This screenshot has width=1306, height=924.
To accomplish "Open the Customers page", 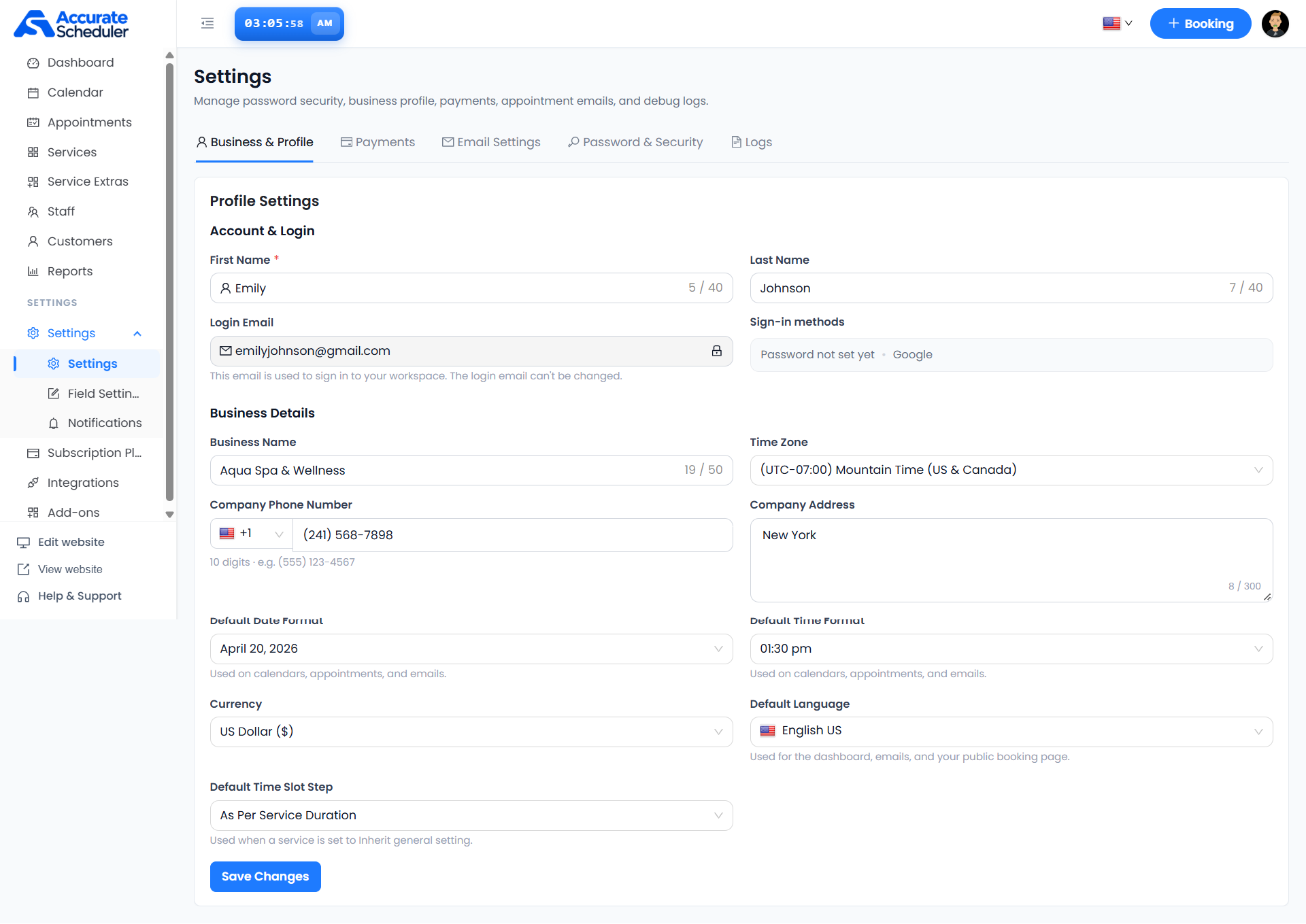I will point(80,241).
